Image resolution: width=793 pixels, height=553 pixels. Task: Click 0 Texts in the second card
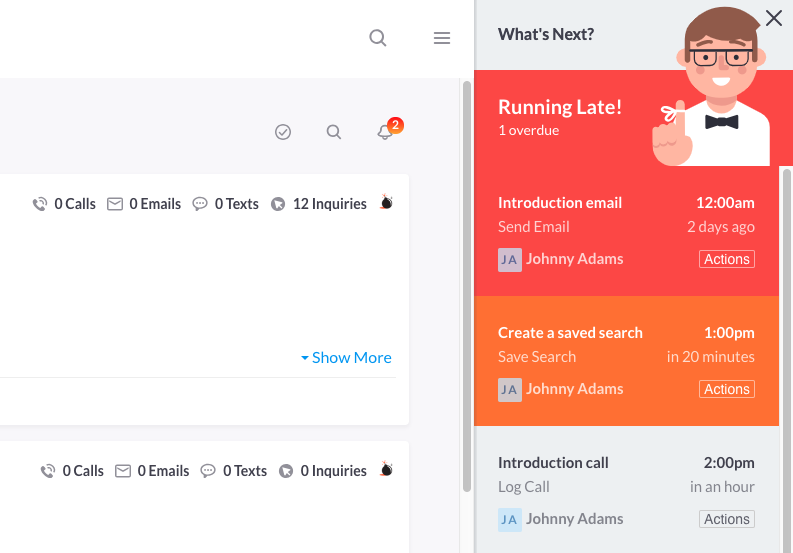(x=245, y=471)
